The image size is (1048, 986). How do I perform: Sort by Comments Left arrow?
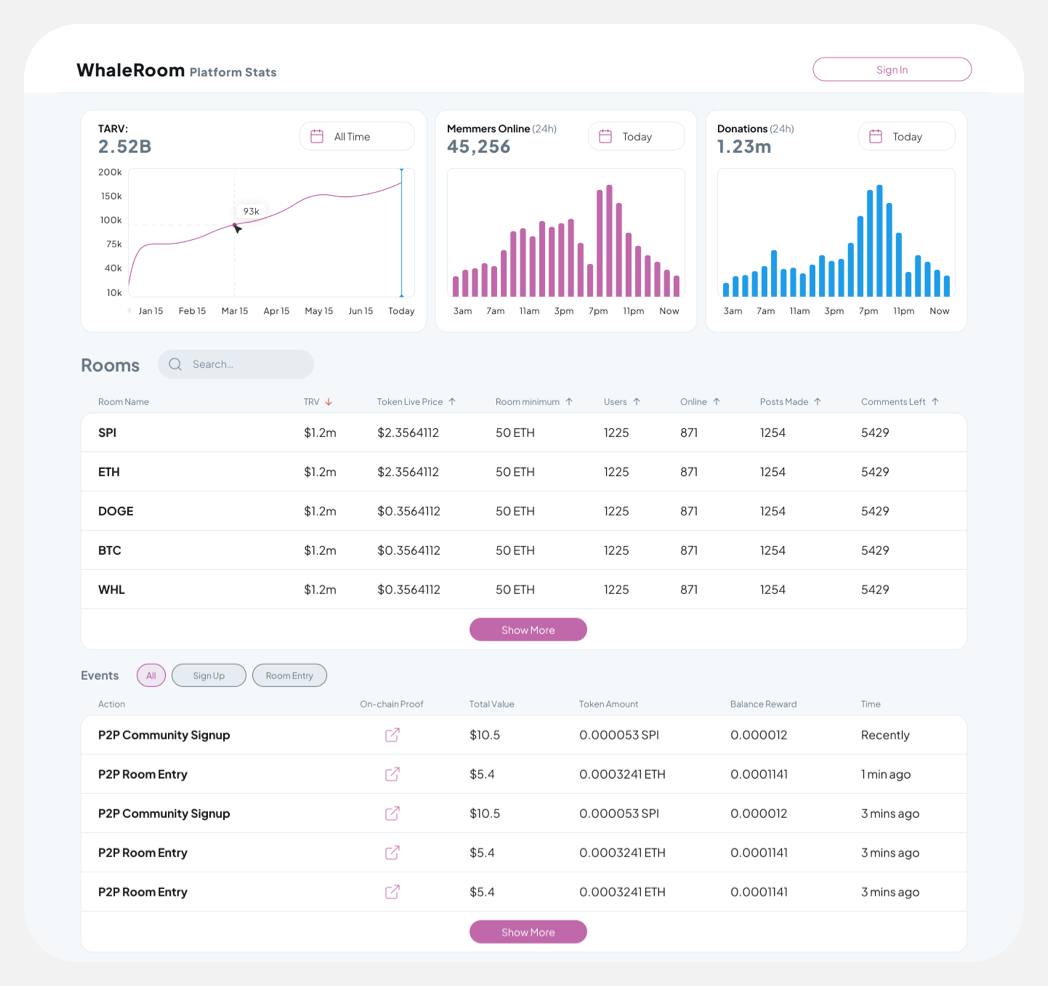(x=935, y=402)
